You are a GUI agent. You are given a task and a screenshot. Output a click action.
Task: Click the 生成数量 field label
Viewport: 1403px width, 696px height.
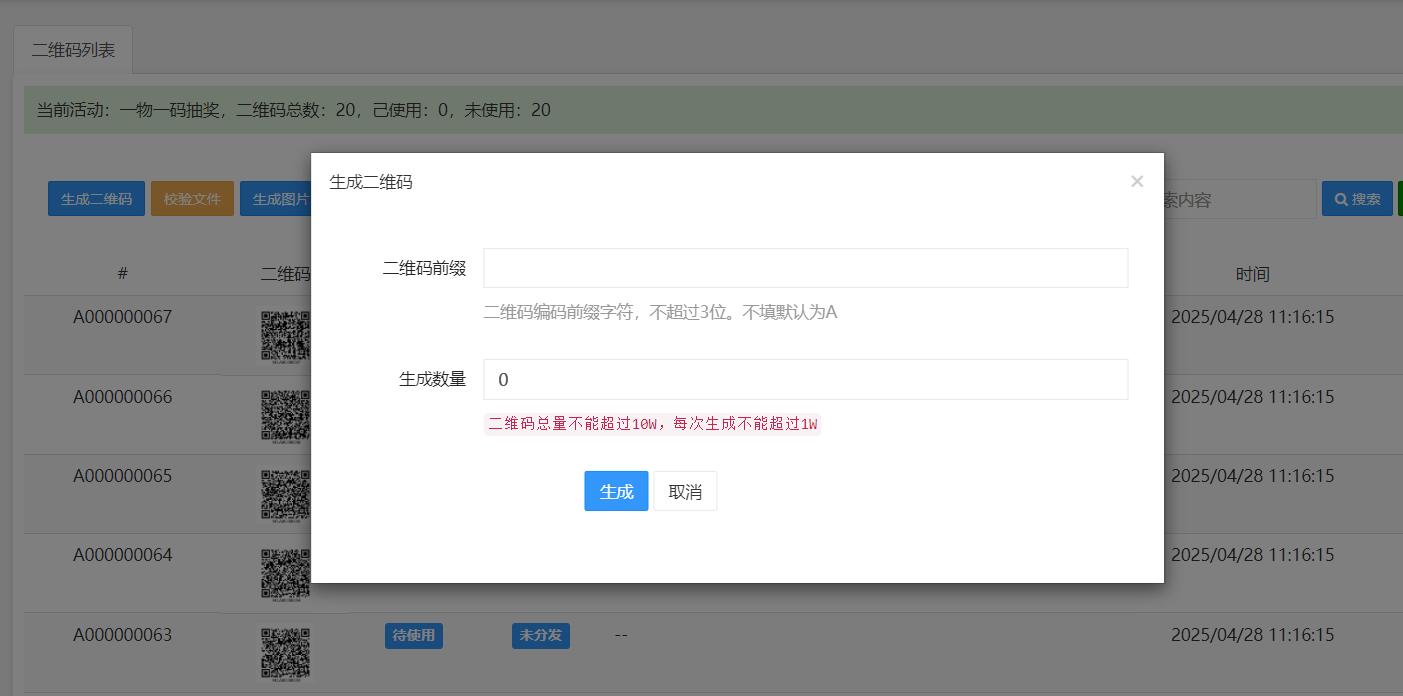coord(432,379)
